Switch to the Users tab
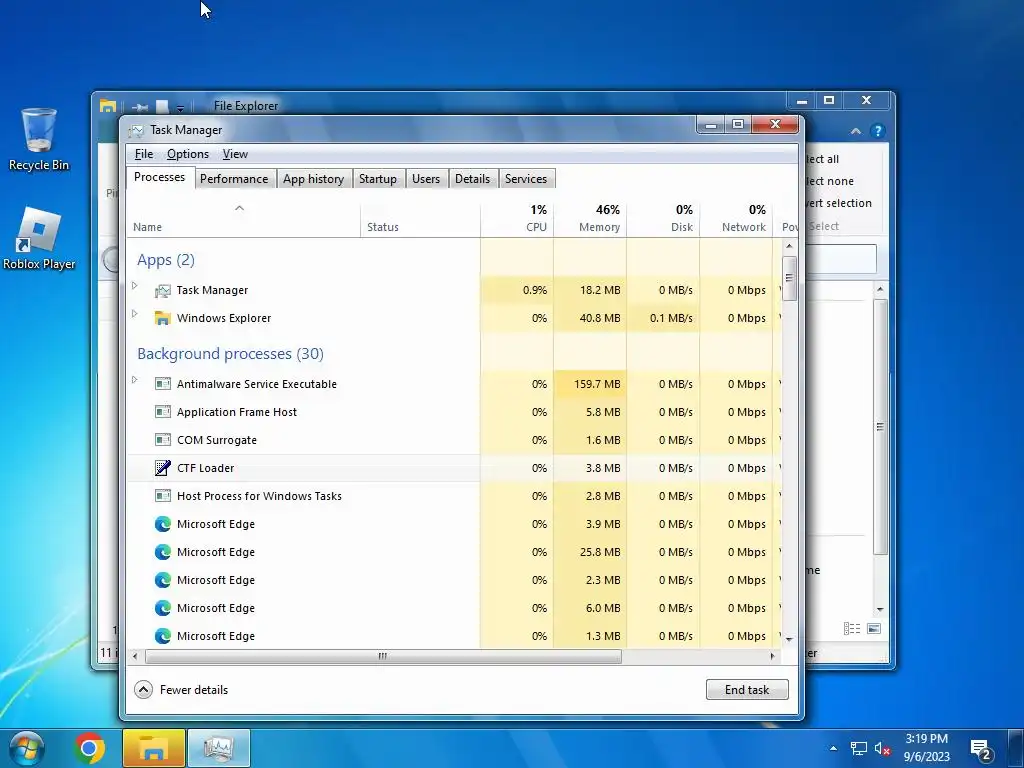Screen dimensions: 1024x768 [426, 179]
